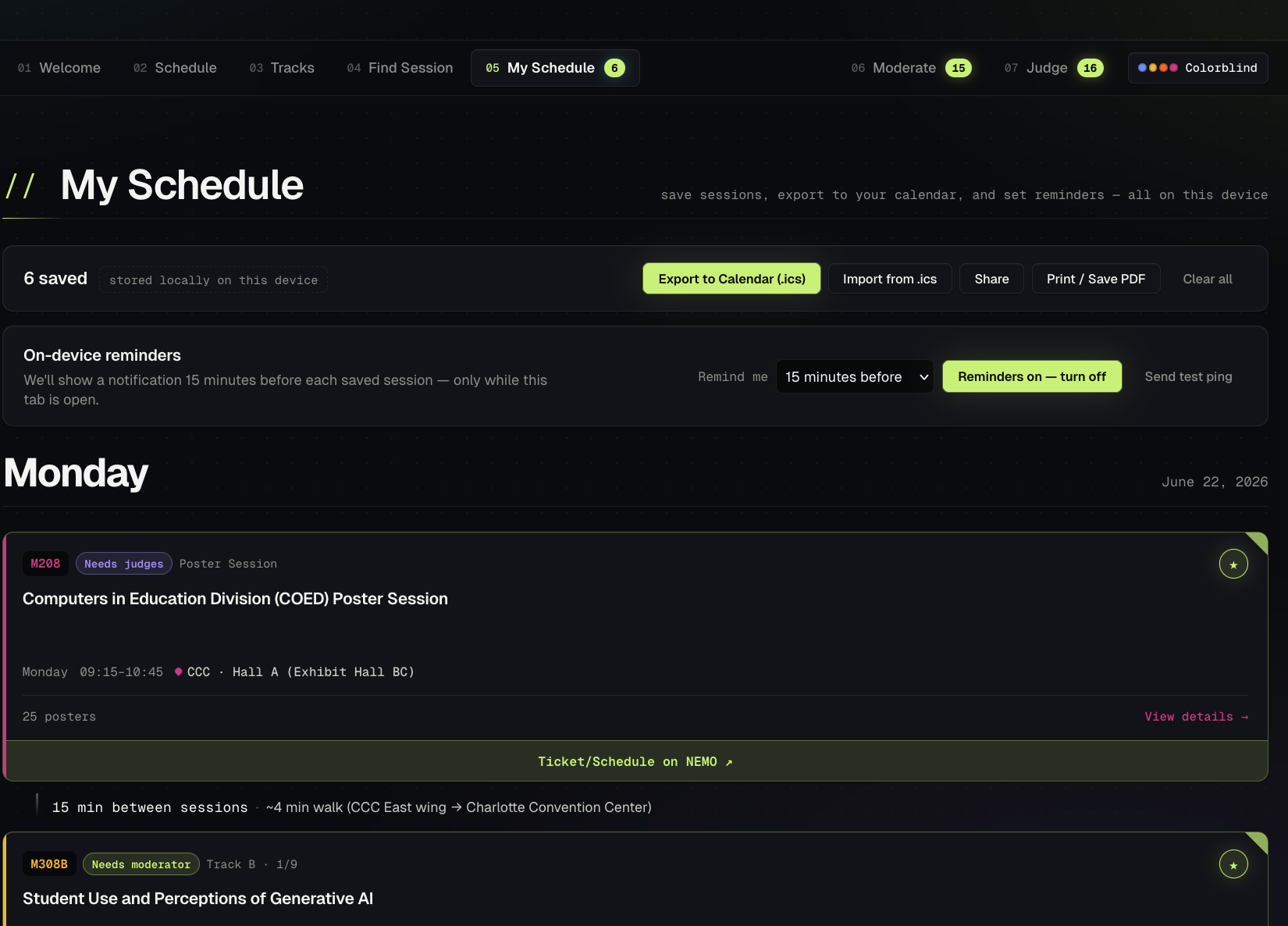Screen dimensions: 1288x926
Task: Click the '25 posters' text
Action: point(59,717)
